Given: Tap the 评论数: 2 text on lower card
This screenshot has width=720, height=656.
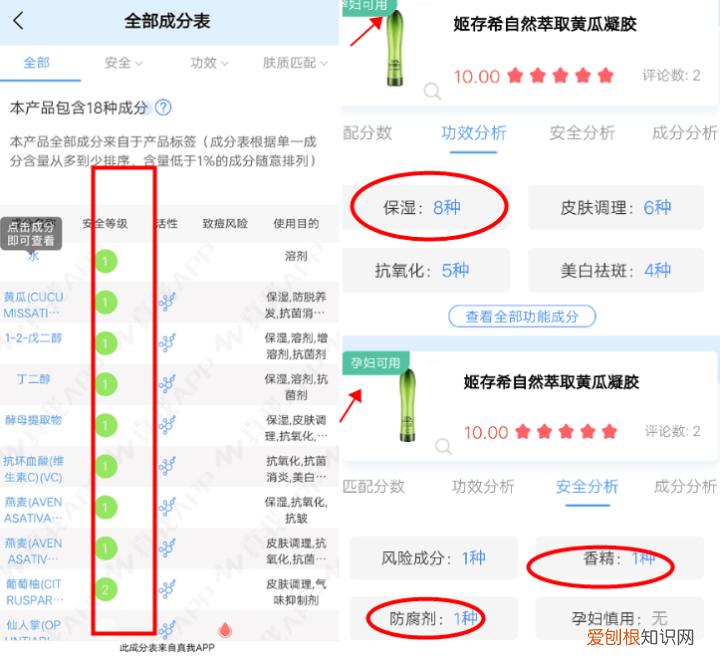Looking at the screenshot, I should (x=672, y=431).
